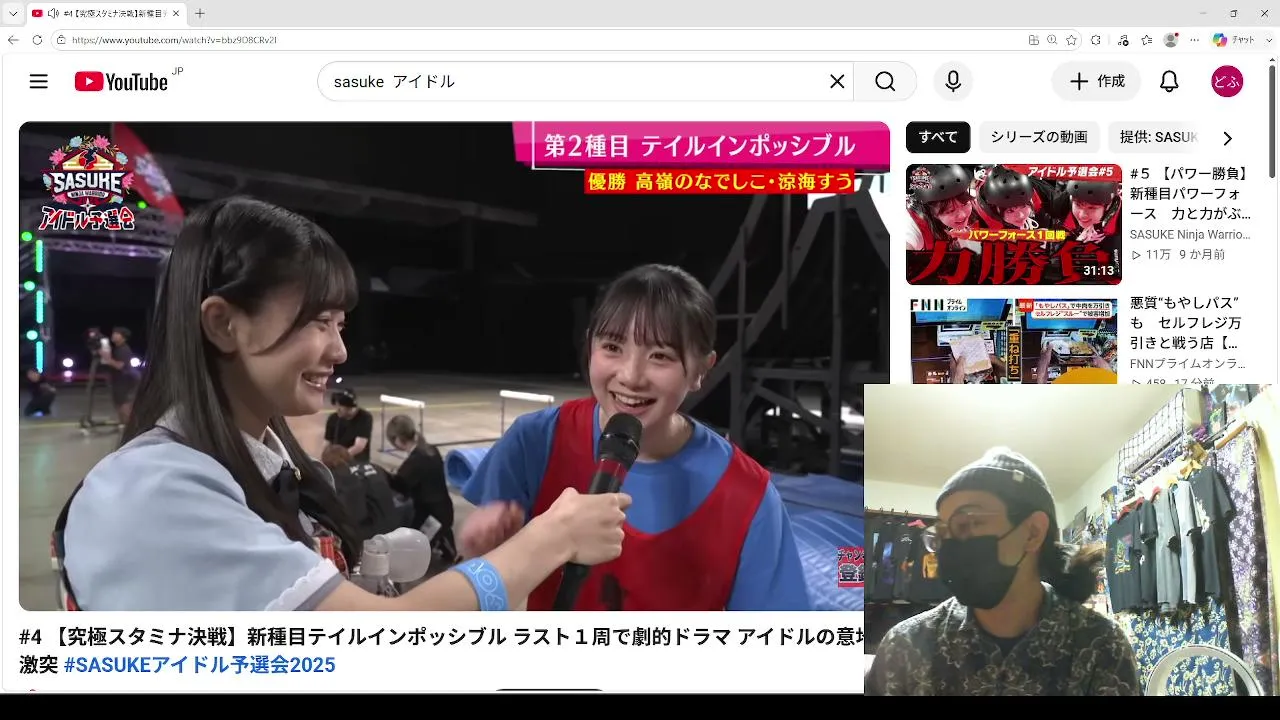Open the notifications bell
Screen dimensions: 1280x720
coord(1169,82)
